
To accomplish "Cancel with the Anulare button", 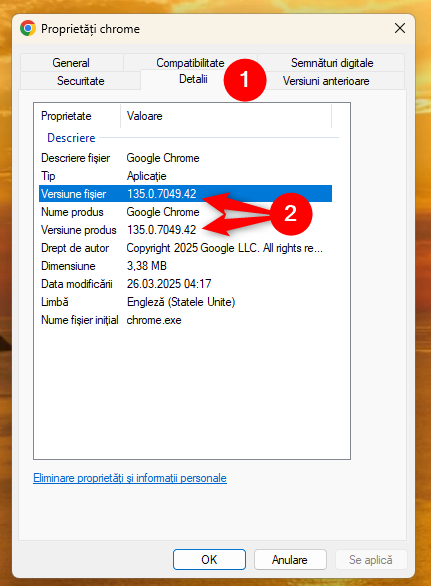I will pos(290,559).
